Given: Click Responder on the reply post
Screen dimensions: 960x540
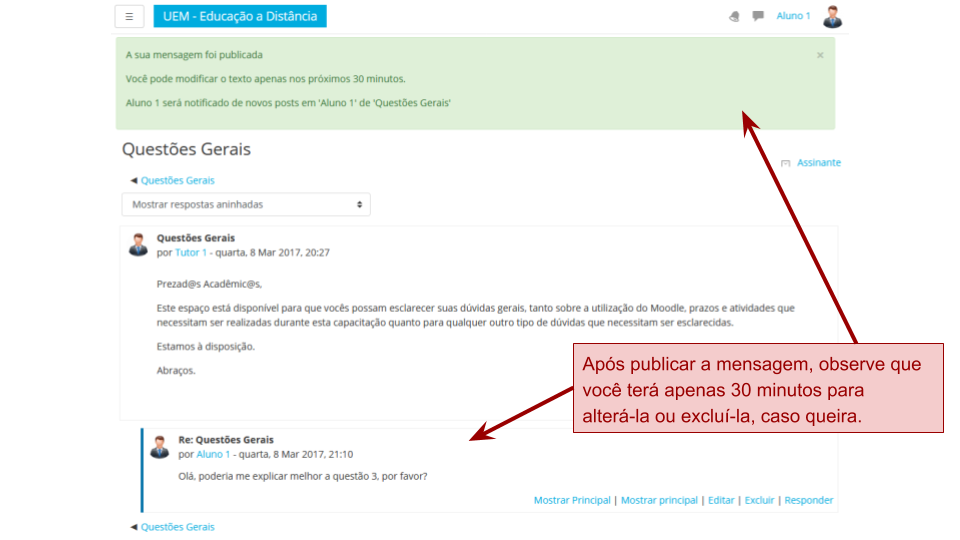Looking at the screenshot, I should tap(808, 500).
